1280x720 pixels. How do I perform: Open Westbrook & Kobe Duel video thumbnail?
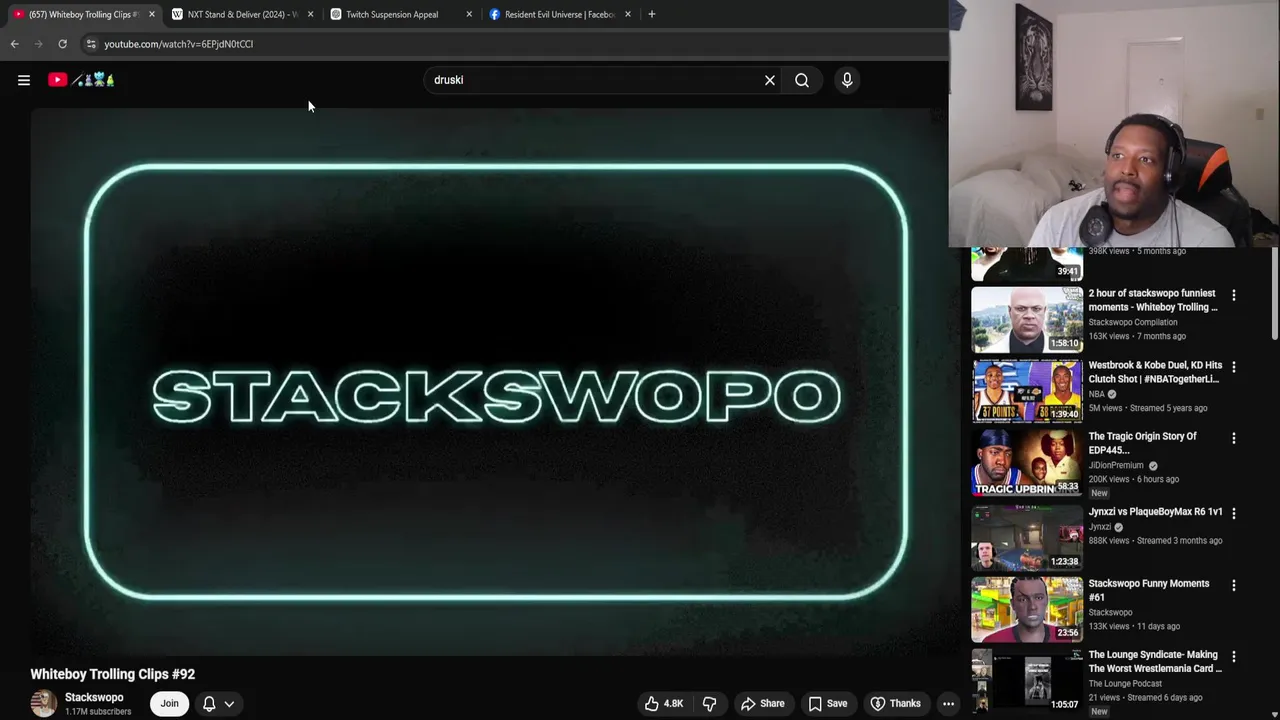(x=1027, y=391)
